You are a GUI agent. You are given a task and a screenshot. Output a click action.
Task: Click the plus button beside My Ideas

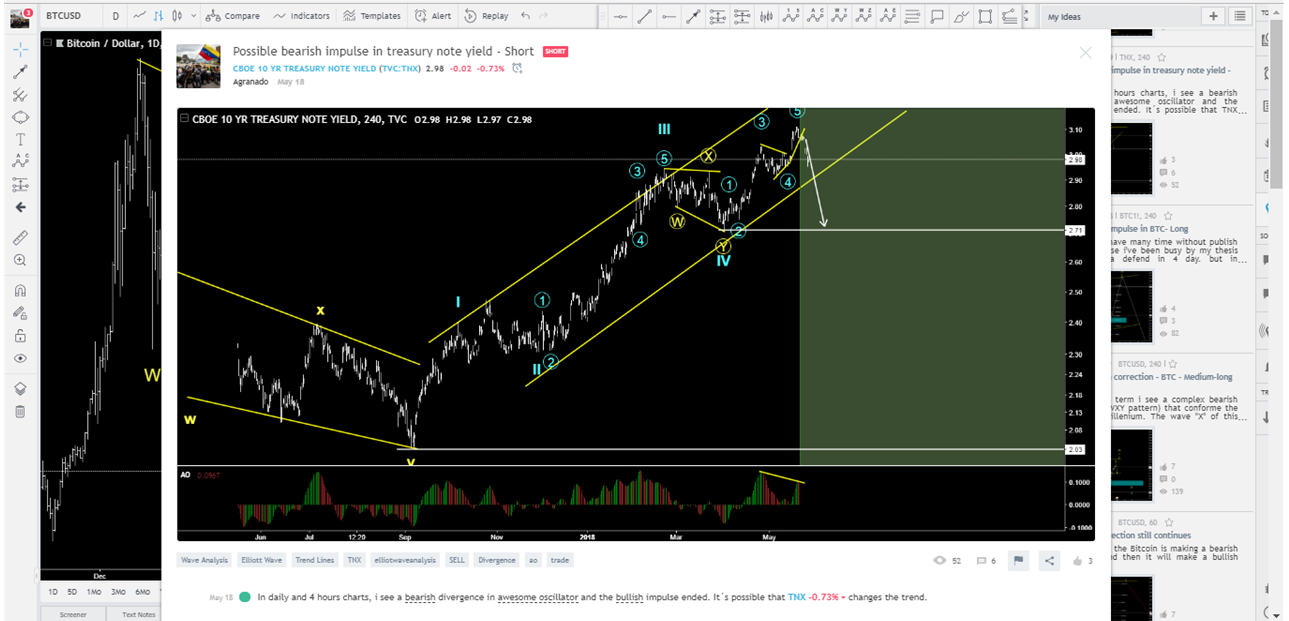pos(1213,16)
